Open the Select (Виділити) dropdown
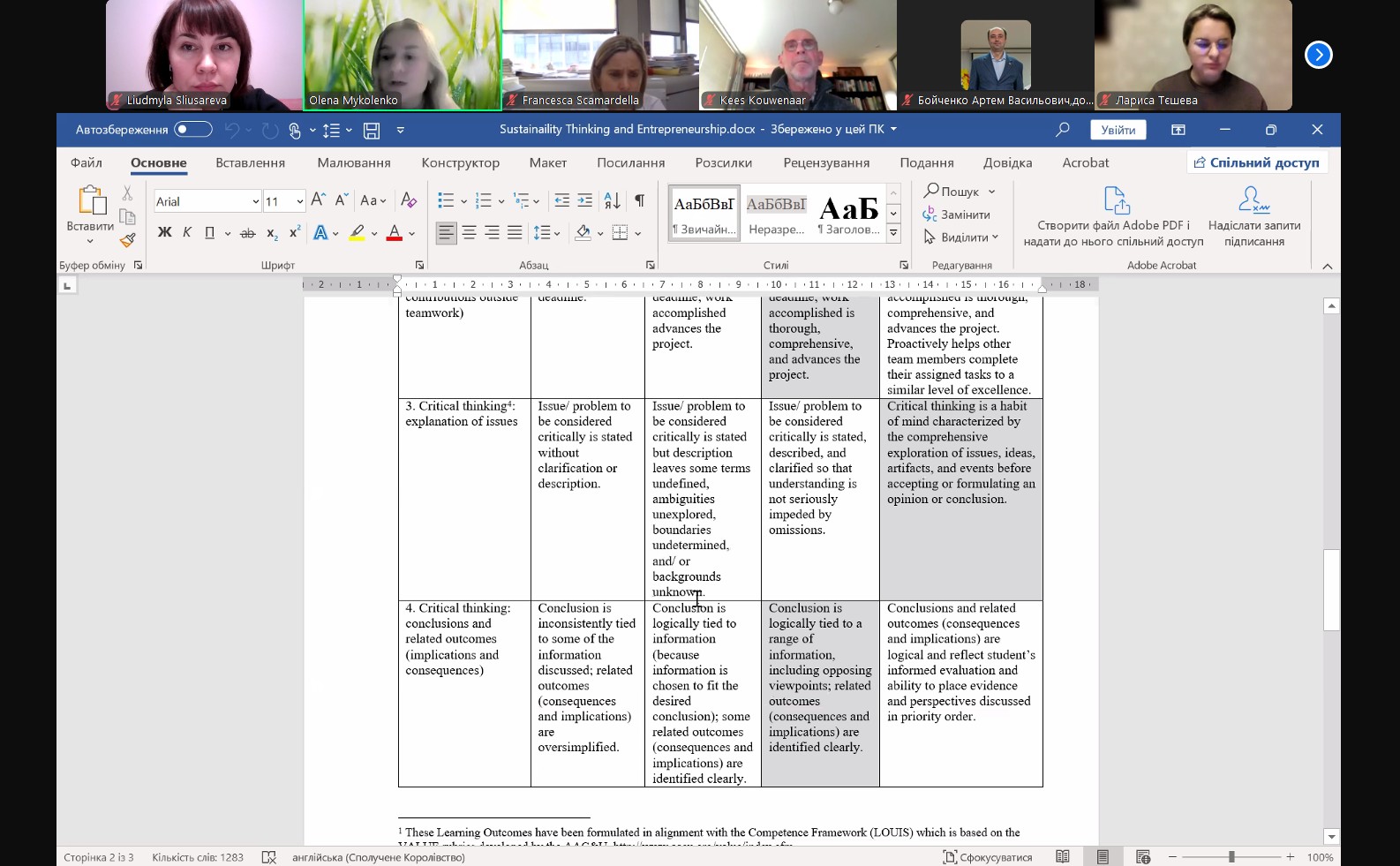Viewport: 1400px width, 866px height. tap(960, 237)
